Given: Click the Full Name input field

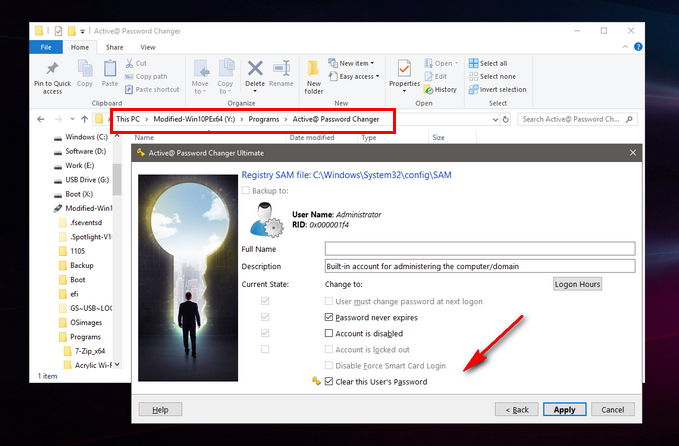Looking at the screenshot, I should [x=480, y=249].
